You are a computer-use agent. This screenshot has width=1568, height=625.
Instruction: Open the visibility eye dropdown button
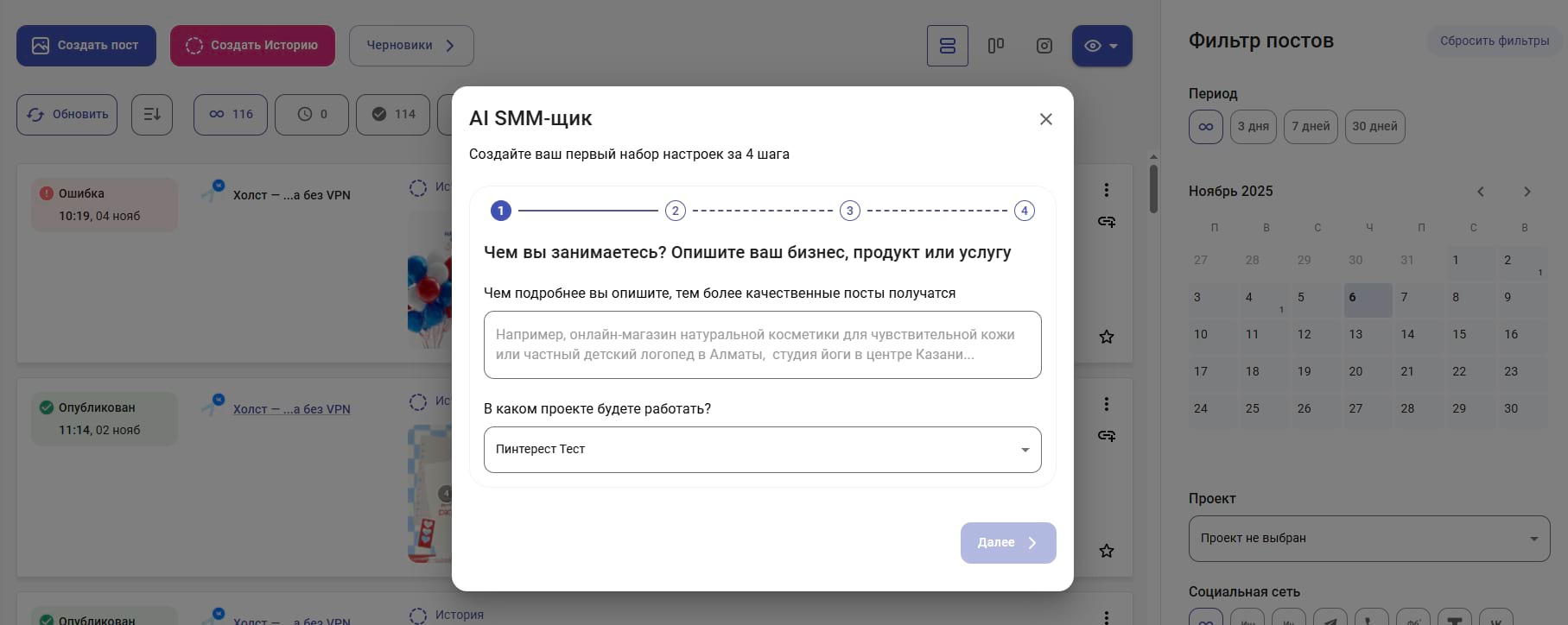[1101, 46]
